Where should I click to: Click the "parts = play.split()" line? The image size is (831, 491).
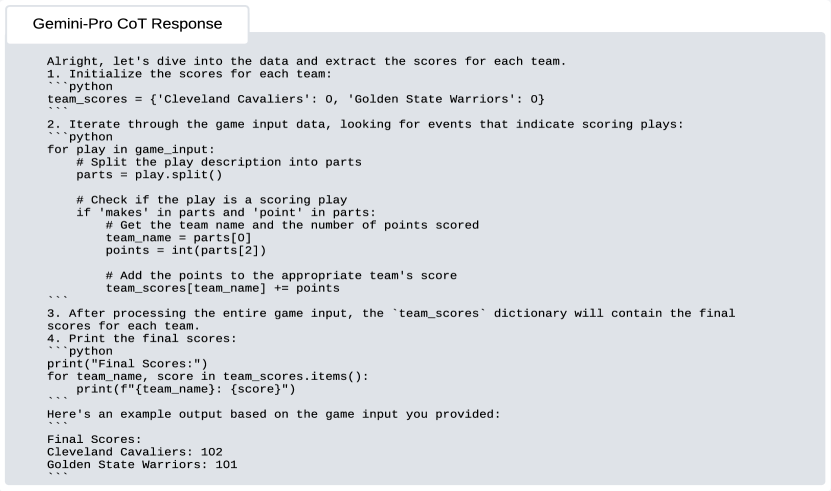[149, 175]
